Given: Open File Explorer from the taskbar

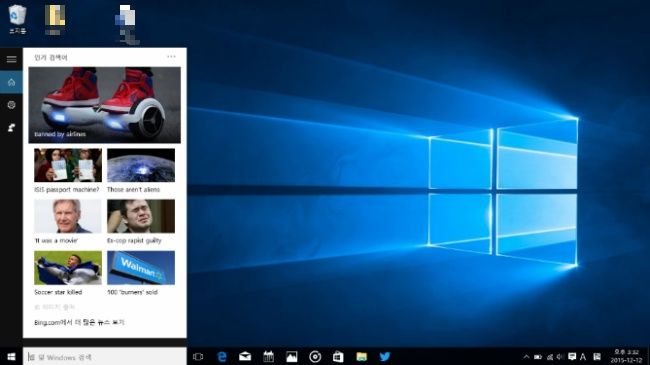Looking at the screenshot, I should coord(361,357).
